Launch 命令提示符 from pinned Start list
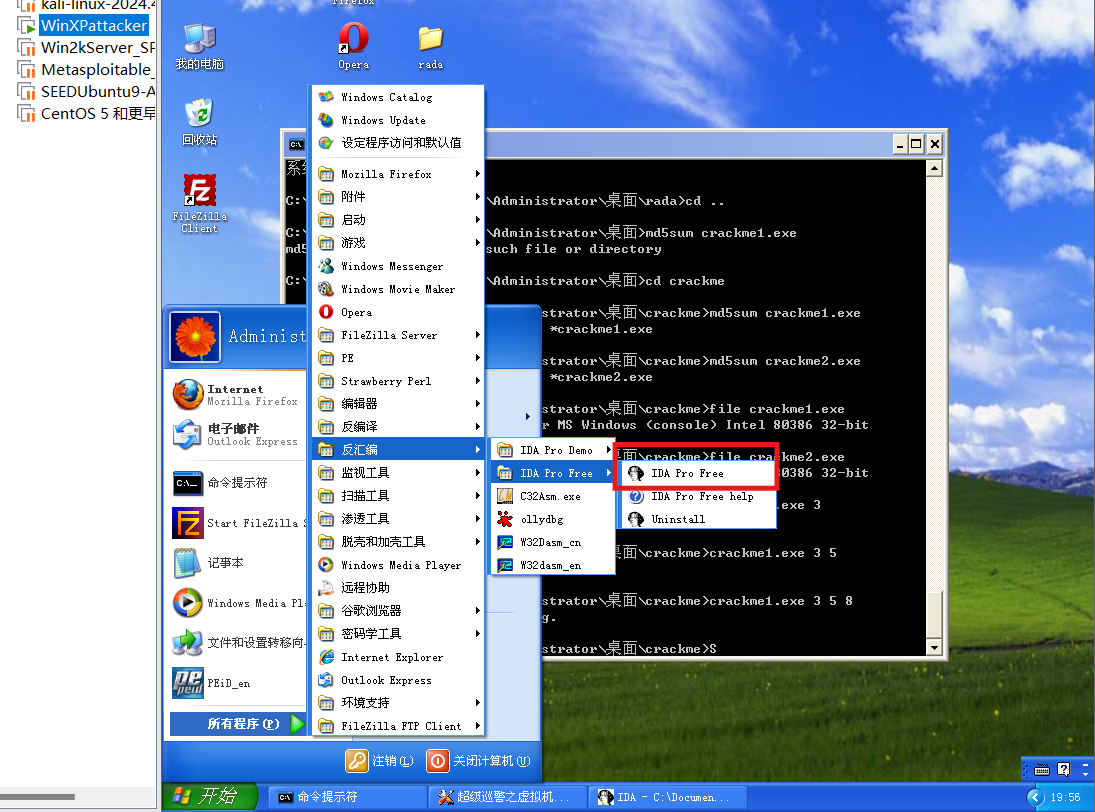 click(237, 482)
